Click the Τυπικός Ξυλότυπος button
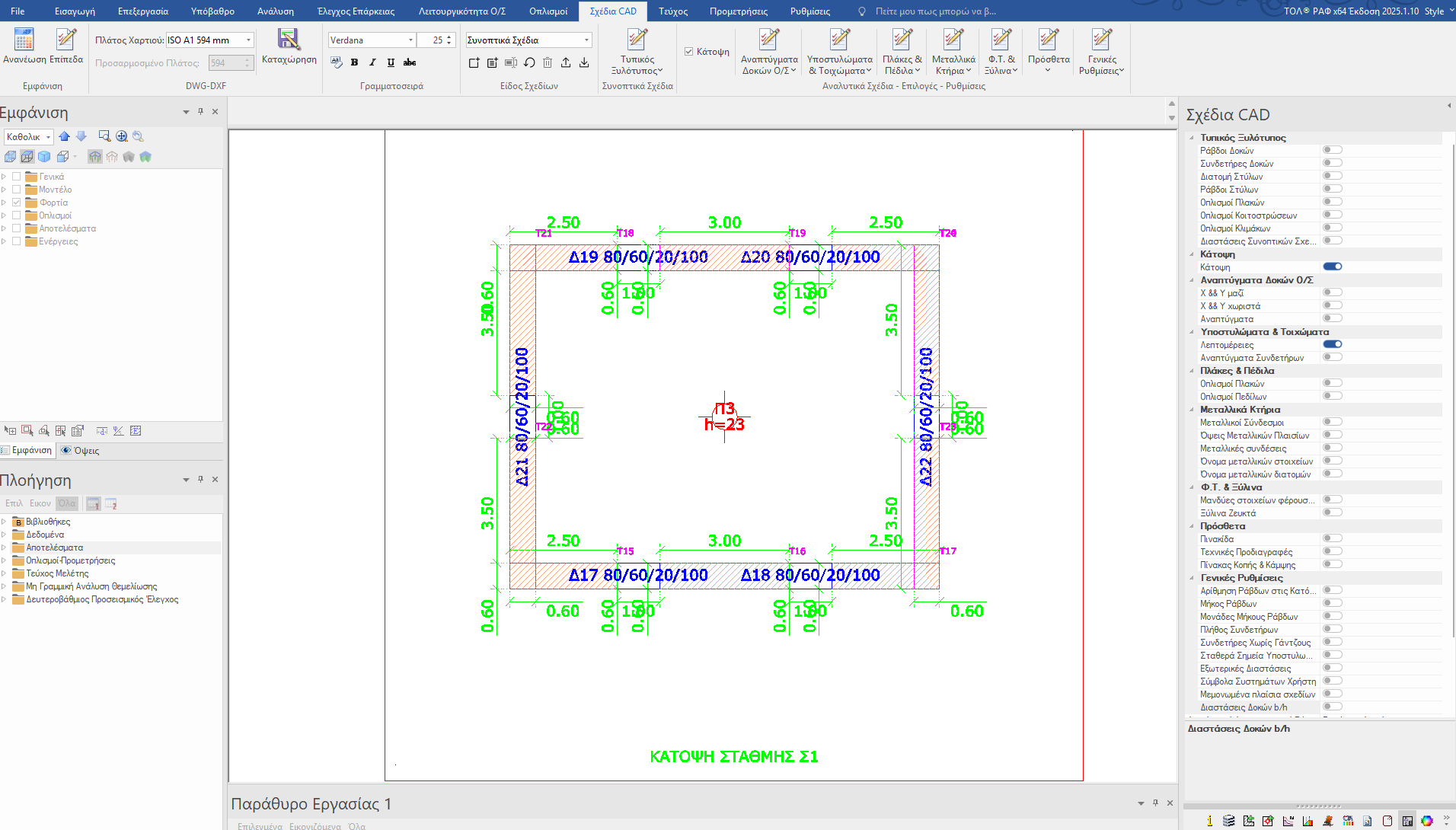 637,50
